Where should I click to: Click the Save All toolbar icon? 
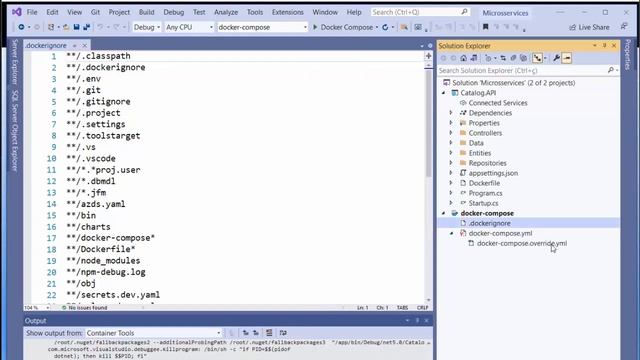click(87, 27)
